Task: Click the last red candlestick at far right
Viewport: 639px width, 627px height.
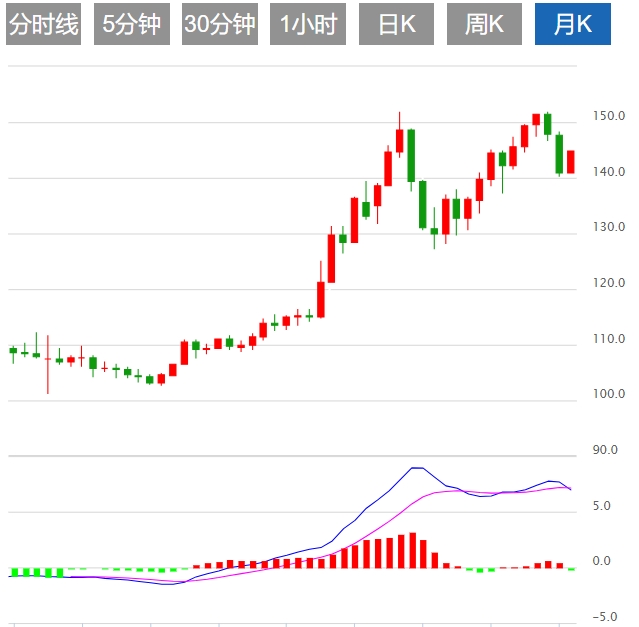Action: [x=571, y=161]
